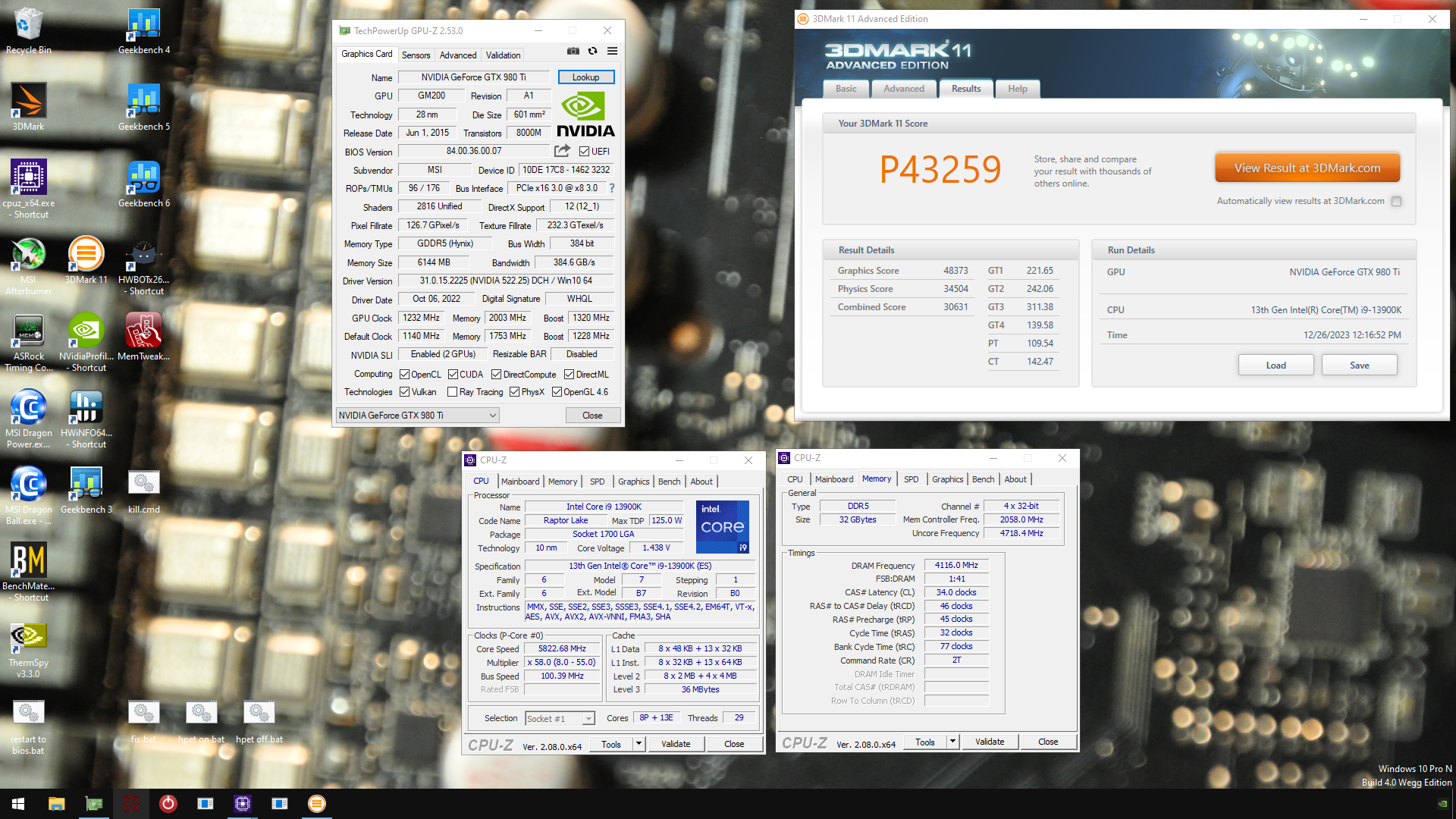
Task: Run the hpet off.bat file icon
Action: pyautogui.click(x=259, y=720)
